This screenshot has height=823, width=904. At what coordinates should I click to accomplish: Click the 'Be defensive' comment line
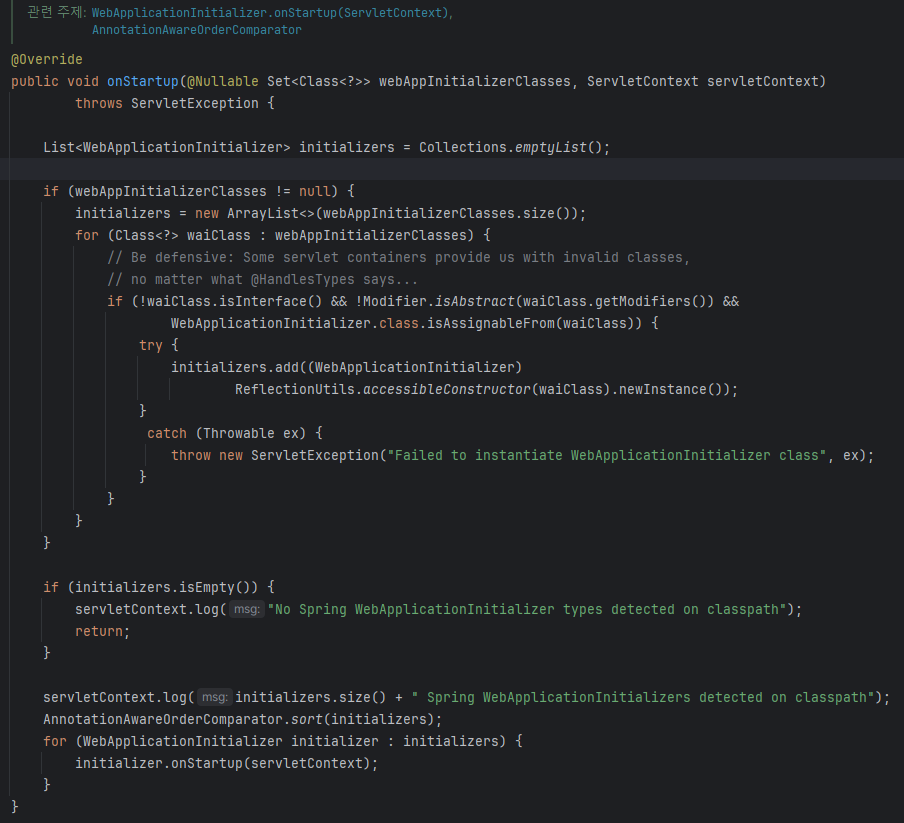pyautogui.click(x=398, y=258)
